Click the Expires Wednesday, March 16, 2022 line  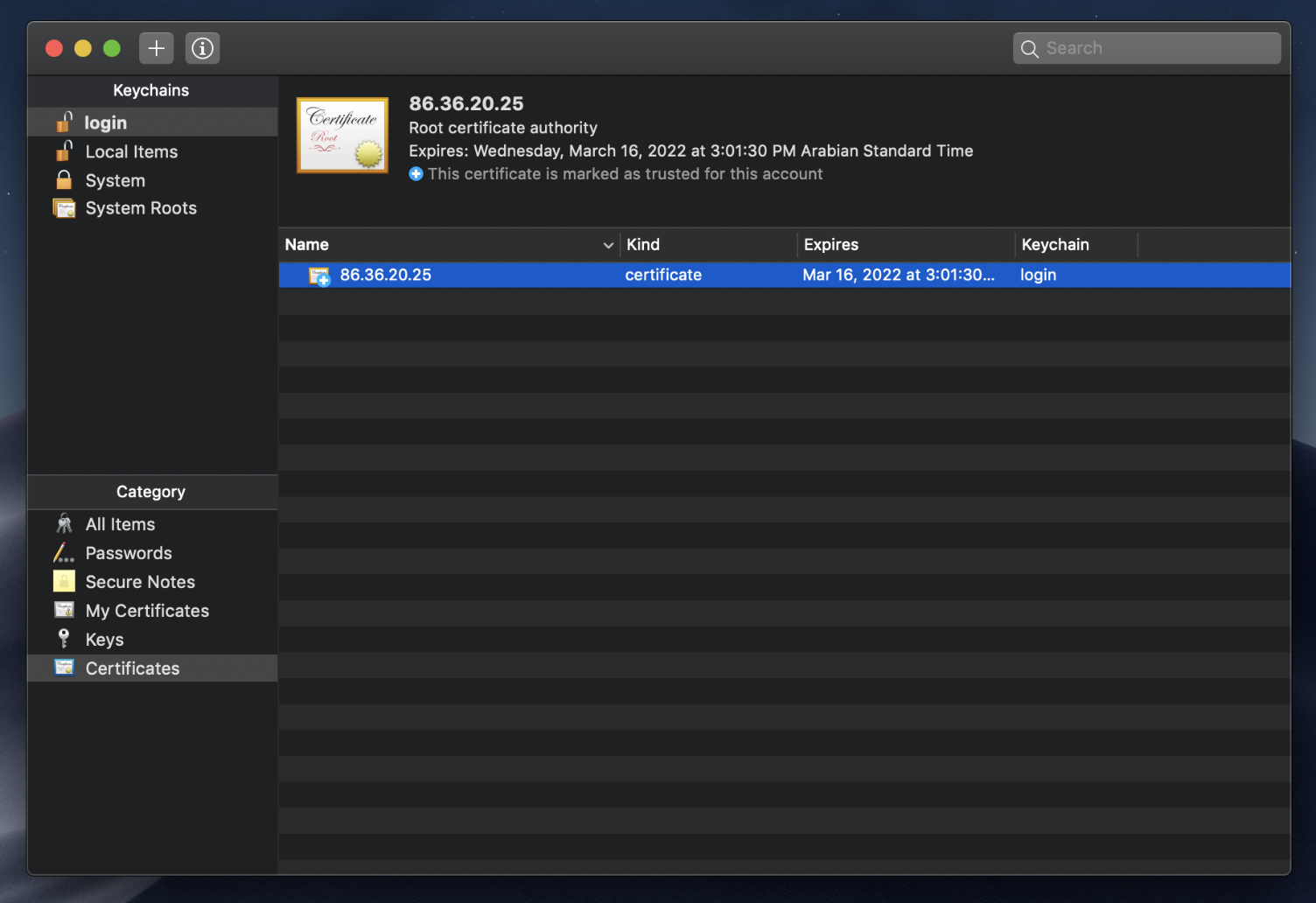691,150
